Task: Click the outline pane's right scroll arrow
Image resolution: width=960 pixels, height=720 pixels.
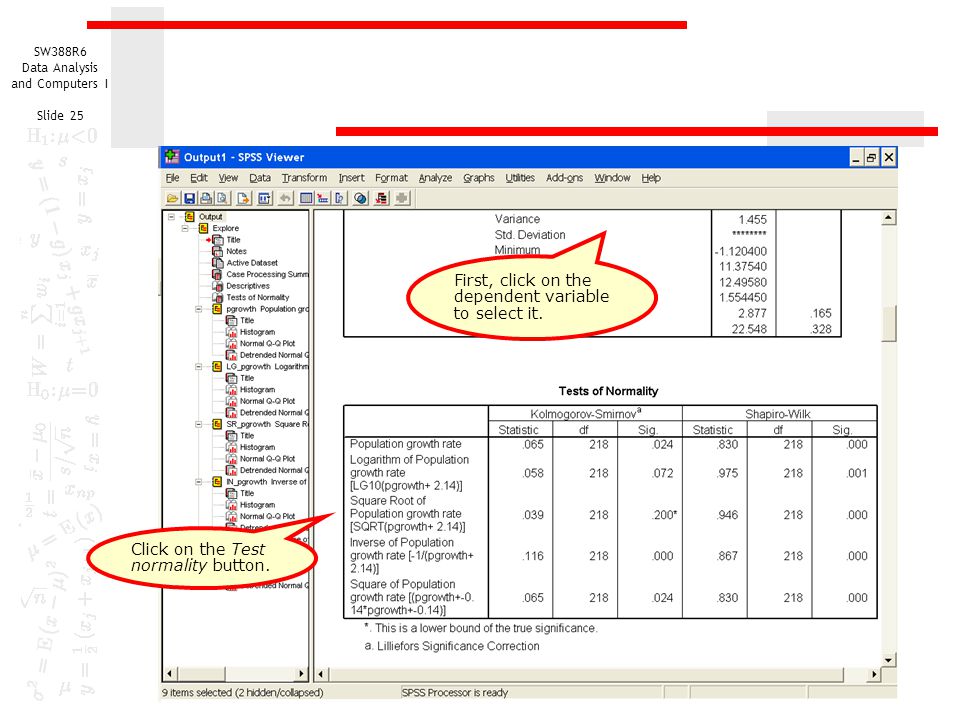Action: 301,673
